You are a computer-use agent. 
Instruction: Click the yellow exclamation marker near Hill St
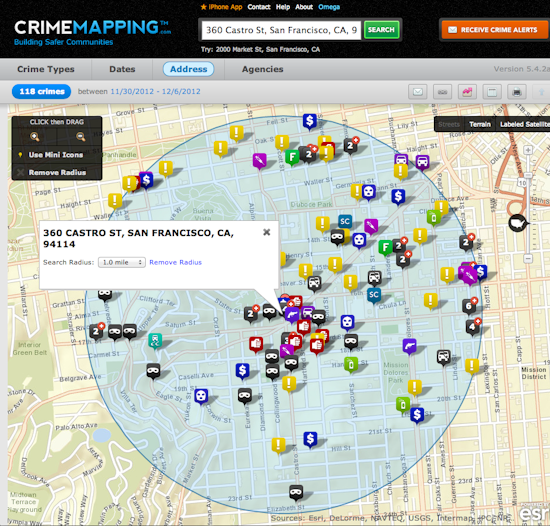click(279, 446)
